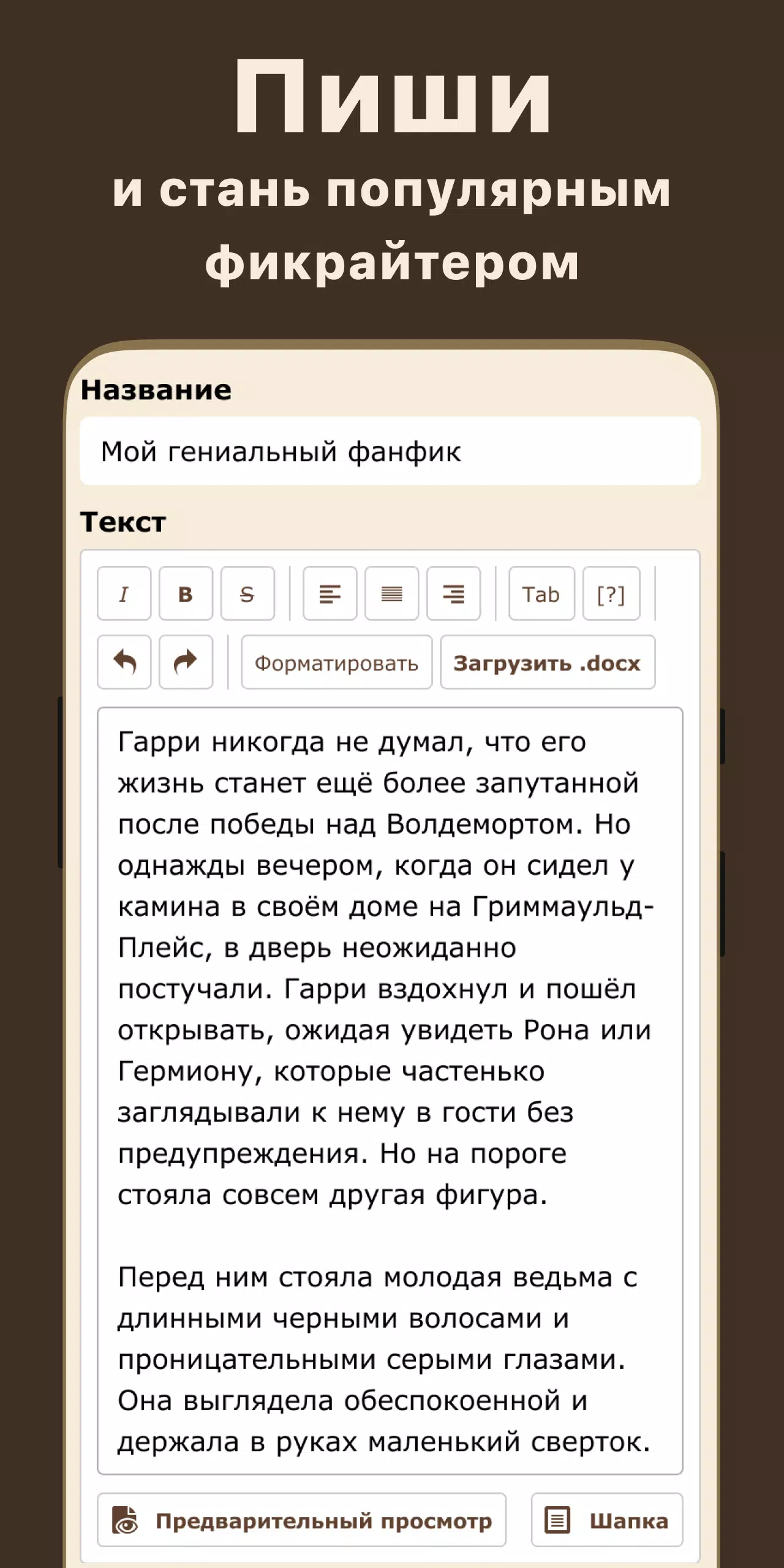Click inside the story text area

pyautogui.click(x=390, y=1090)
